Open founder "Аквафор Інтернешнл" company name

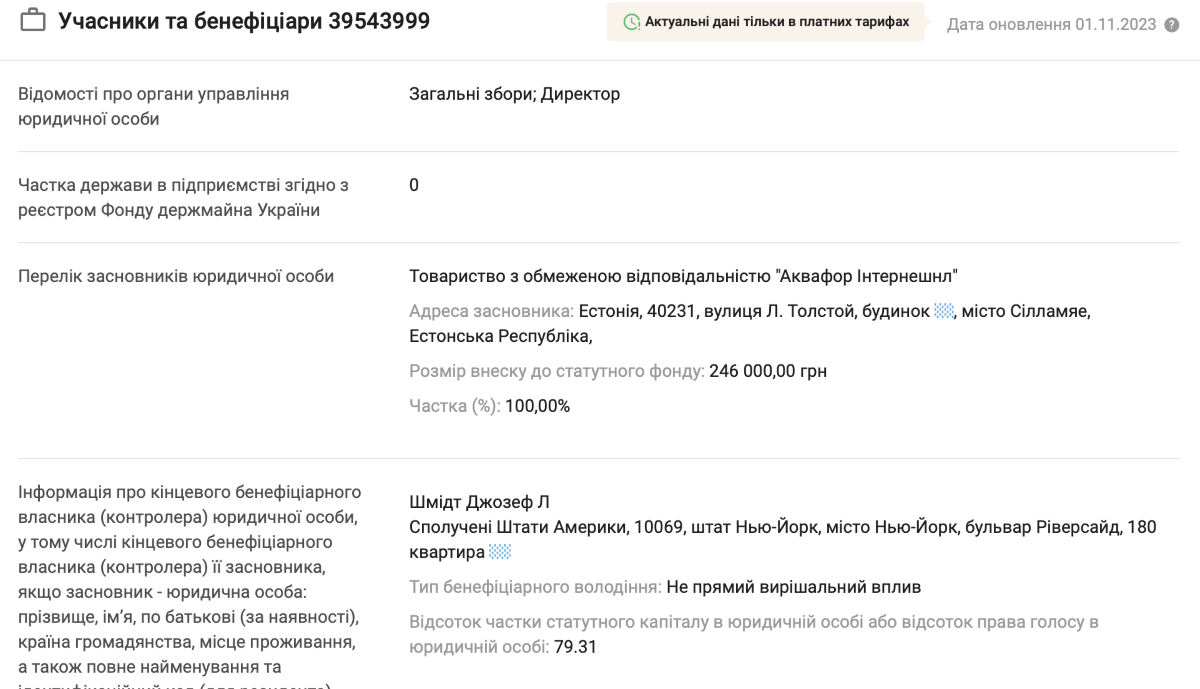click(x=683, y=276)
